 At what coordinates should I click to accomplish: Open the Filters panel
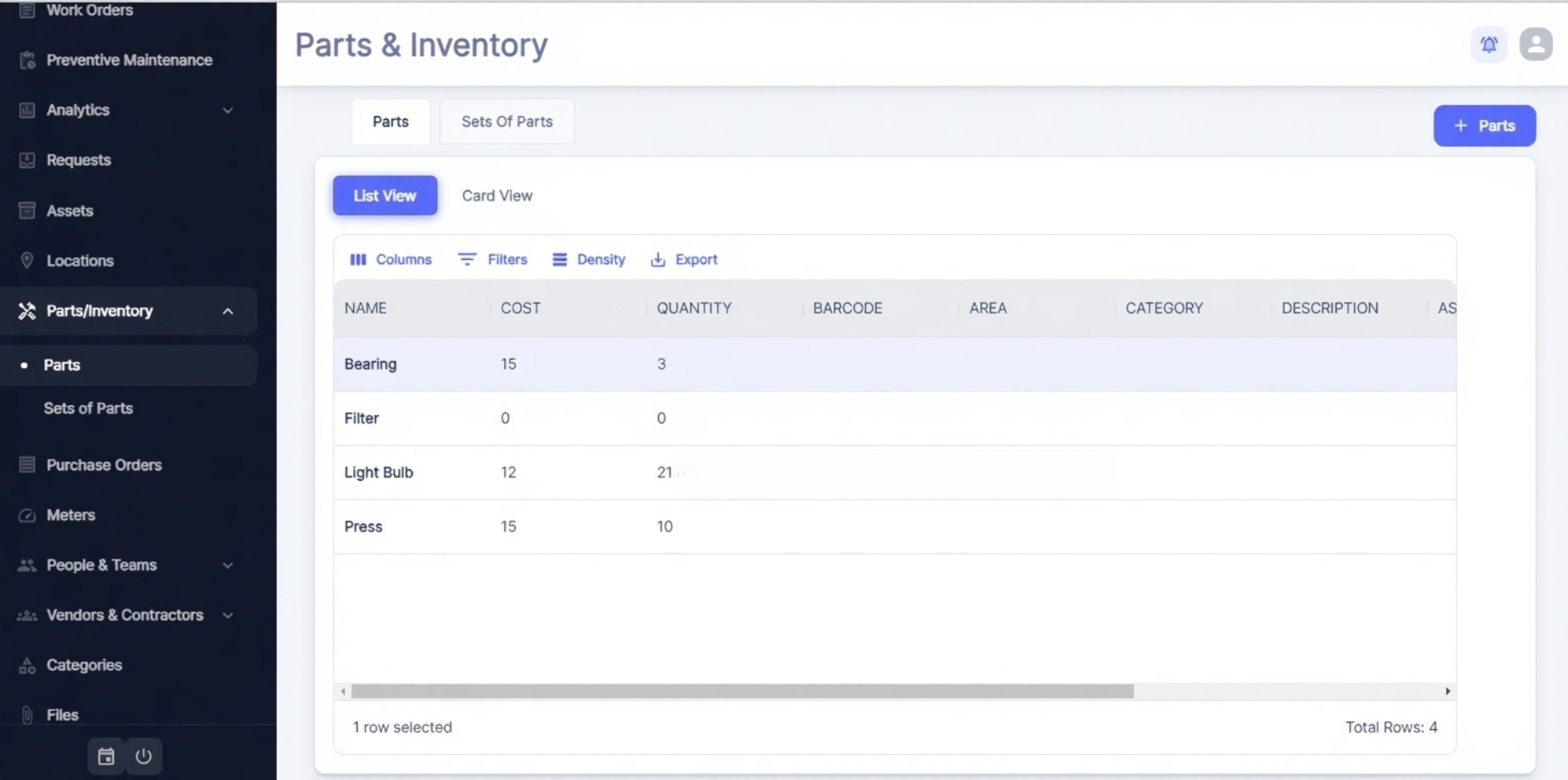click(x=492, y=259)
